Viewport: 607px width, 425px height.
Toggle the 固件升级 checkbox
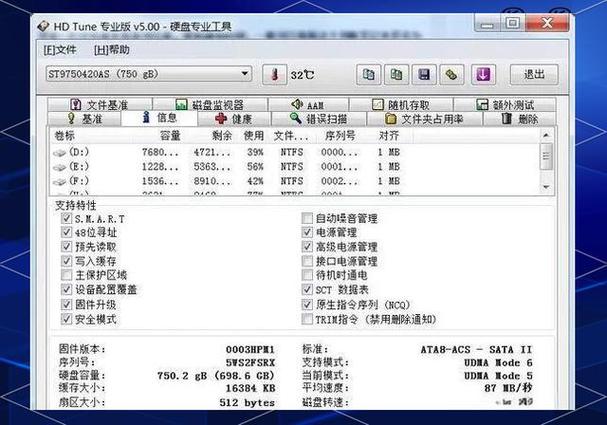tap(67, 304)
